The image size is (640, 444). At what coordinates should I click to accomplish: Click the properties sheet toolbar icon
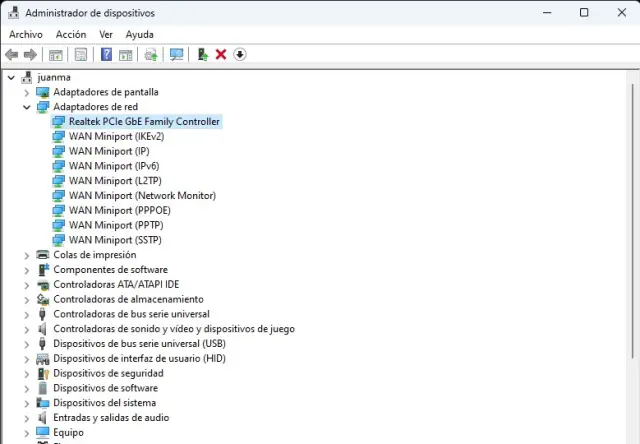[x=81, y=54]
